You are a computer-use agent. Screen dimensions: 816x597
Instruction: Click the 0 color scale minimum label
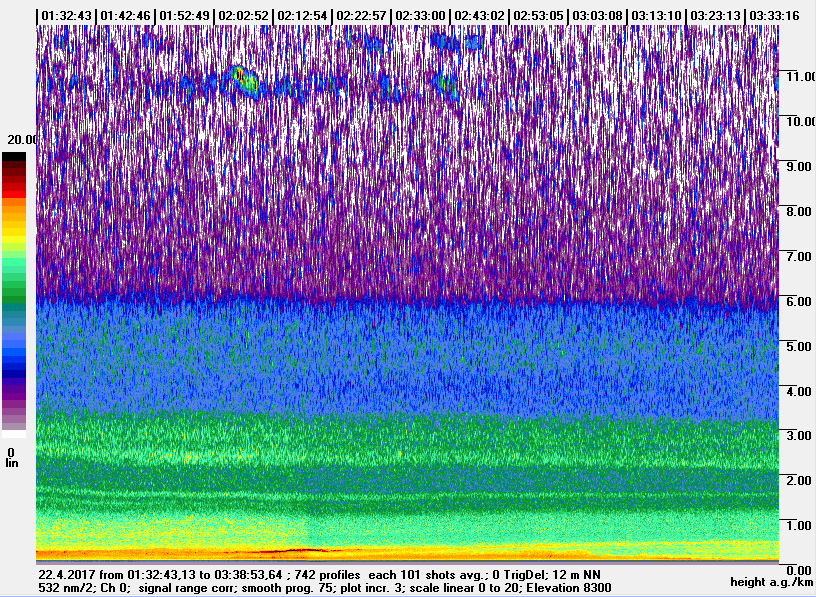click(11, 453)
